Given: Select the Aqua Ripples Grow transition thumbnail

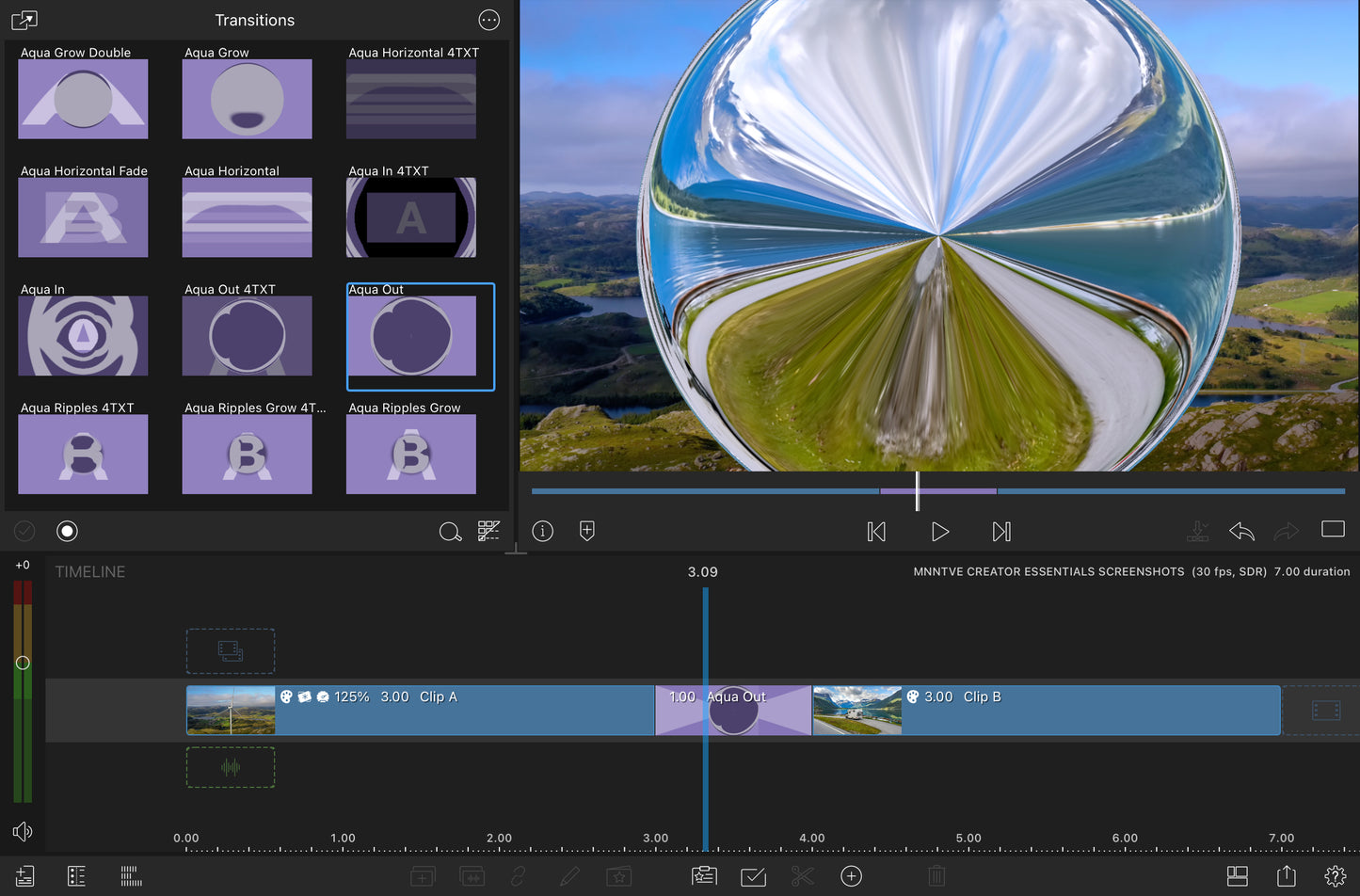Looking at the screenshot, I should 411,454.
